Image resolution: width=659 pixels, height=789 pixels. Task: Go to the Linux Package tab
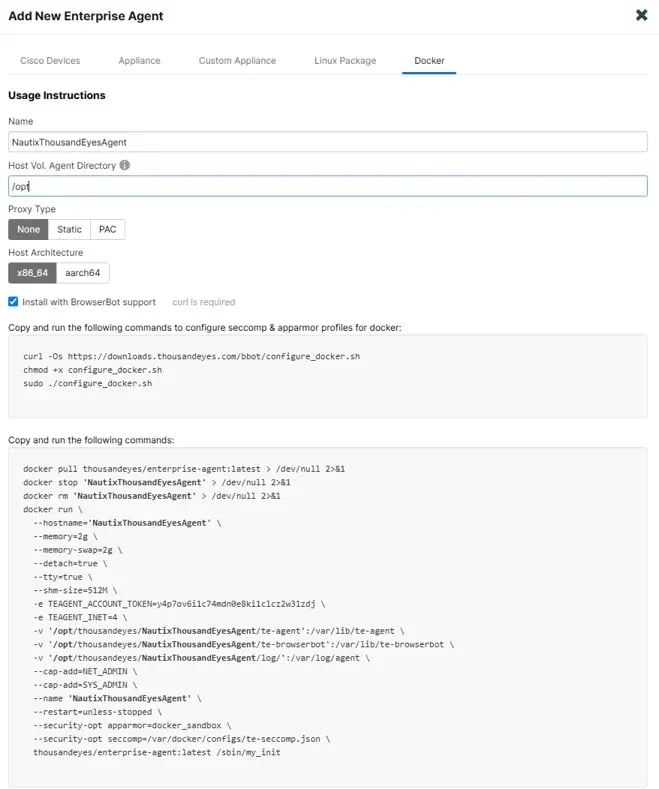click(345, 60)
